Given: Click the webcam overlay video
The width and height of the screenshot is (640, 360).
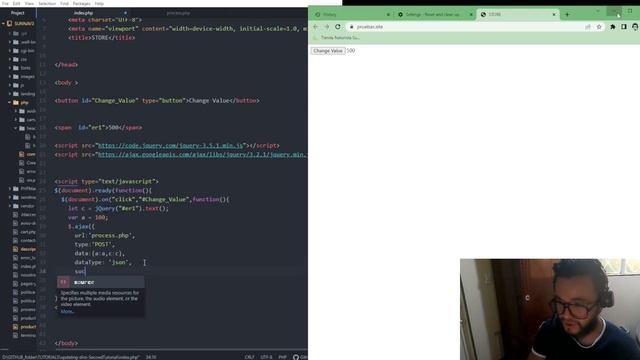Looking at the screenshot, I should pyautogui.click(x=550, y=309).
